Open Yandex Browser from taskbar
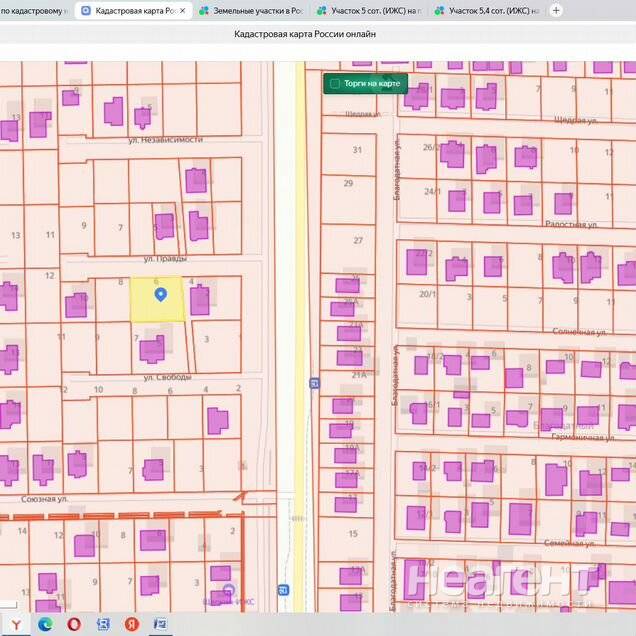Image resolution: width=636 pixels, height=636 pixels. [x=18, y=624]
